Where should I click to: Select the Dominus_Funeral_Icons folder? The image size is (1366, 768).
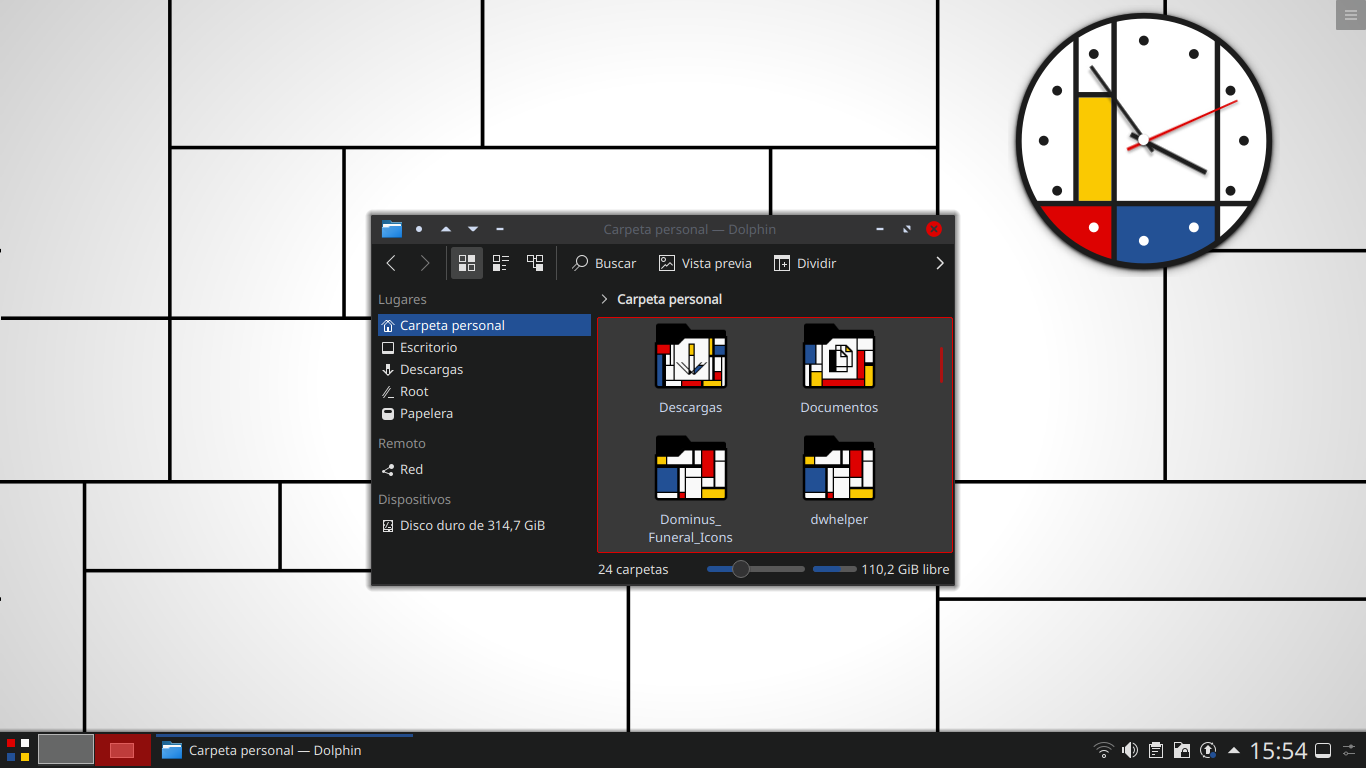tap(690, 468)
